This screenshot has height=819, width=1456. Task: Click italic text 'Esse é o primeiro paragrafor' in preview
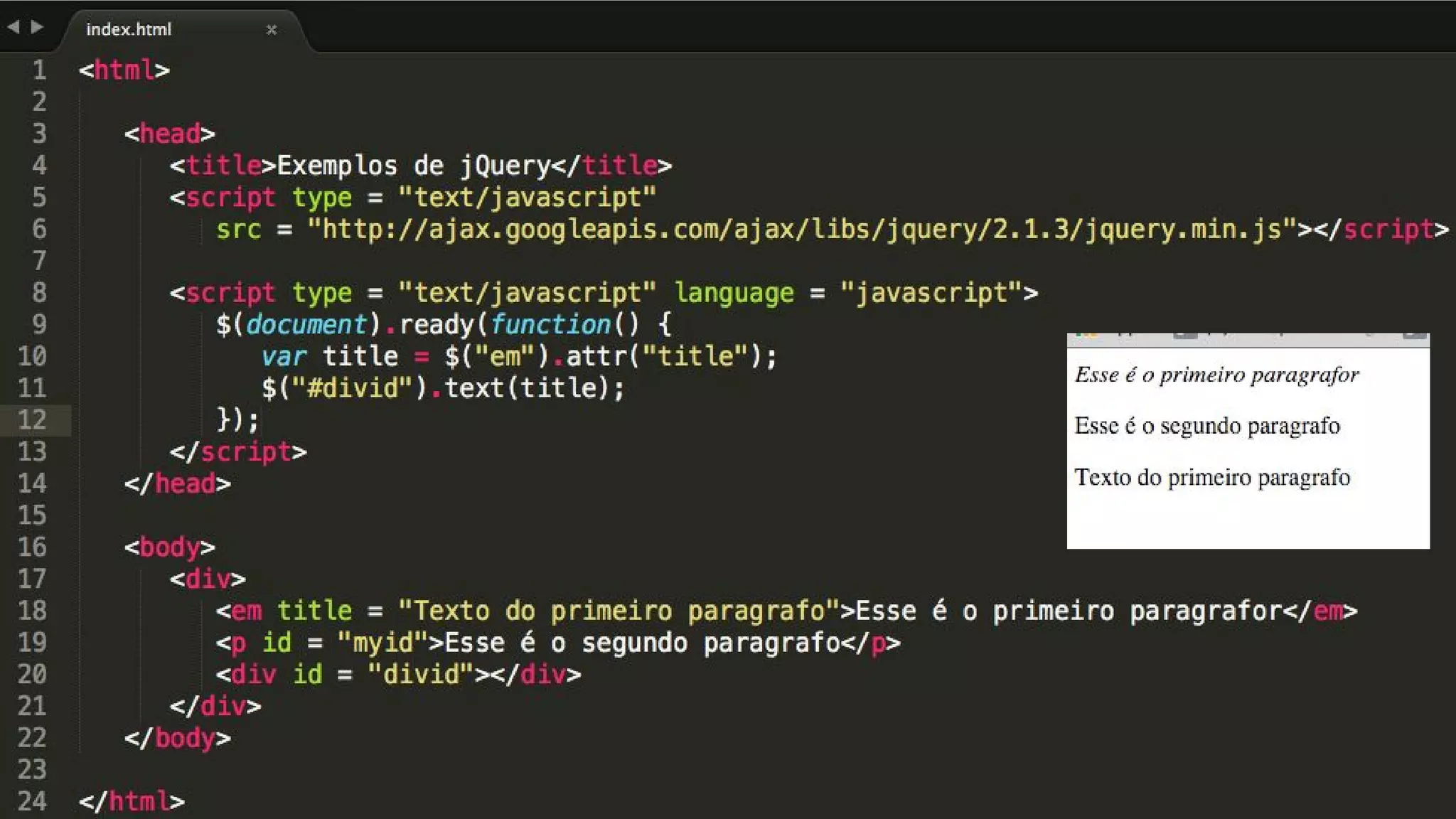pos(1216,375)
